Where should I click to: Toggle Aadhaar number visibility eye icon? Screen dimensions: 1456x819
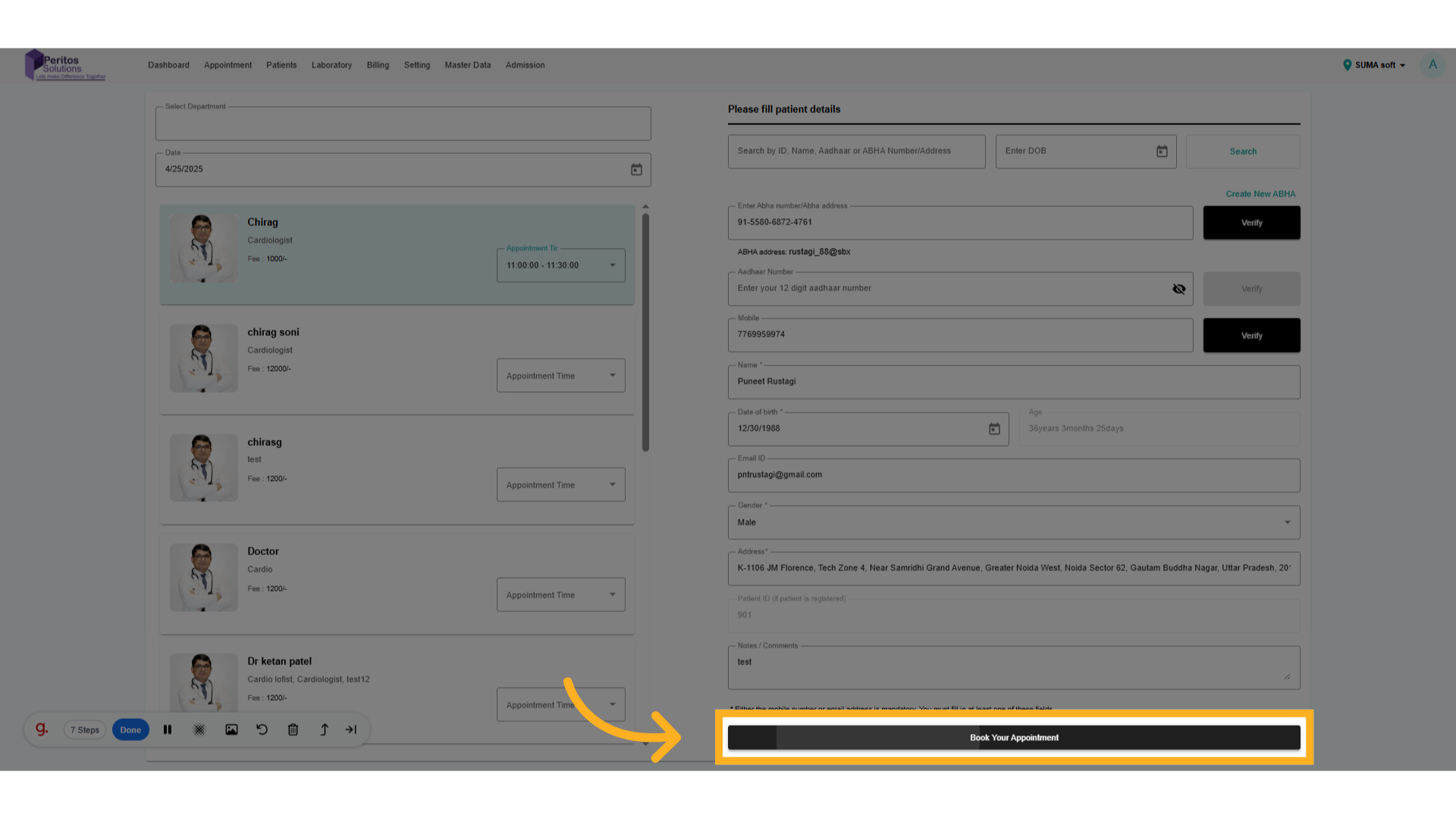[1178, 289]
